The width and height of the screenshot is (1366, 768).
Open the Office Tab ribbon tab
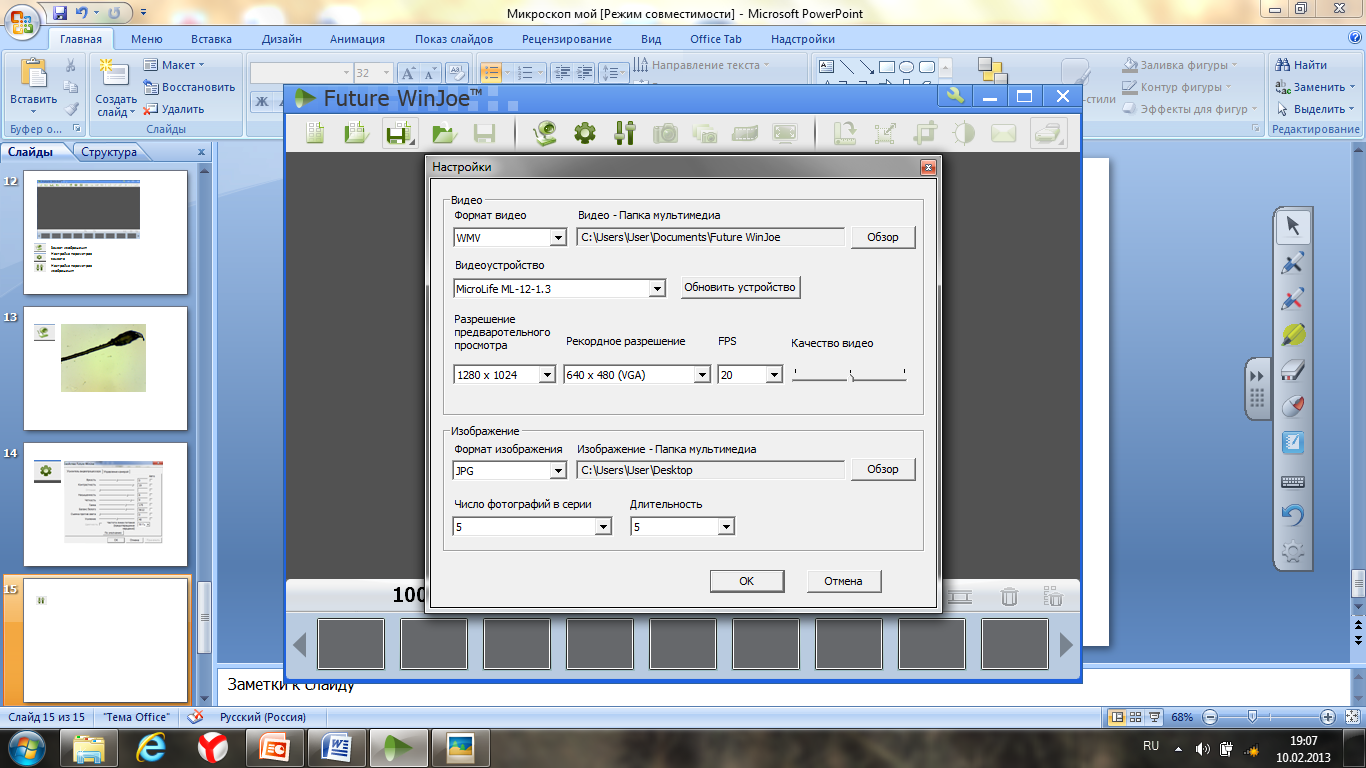[x=716, y=39]
